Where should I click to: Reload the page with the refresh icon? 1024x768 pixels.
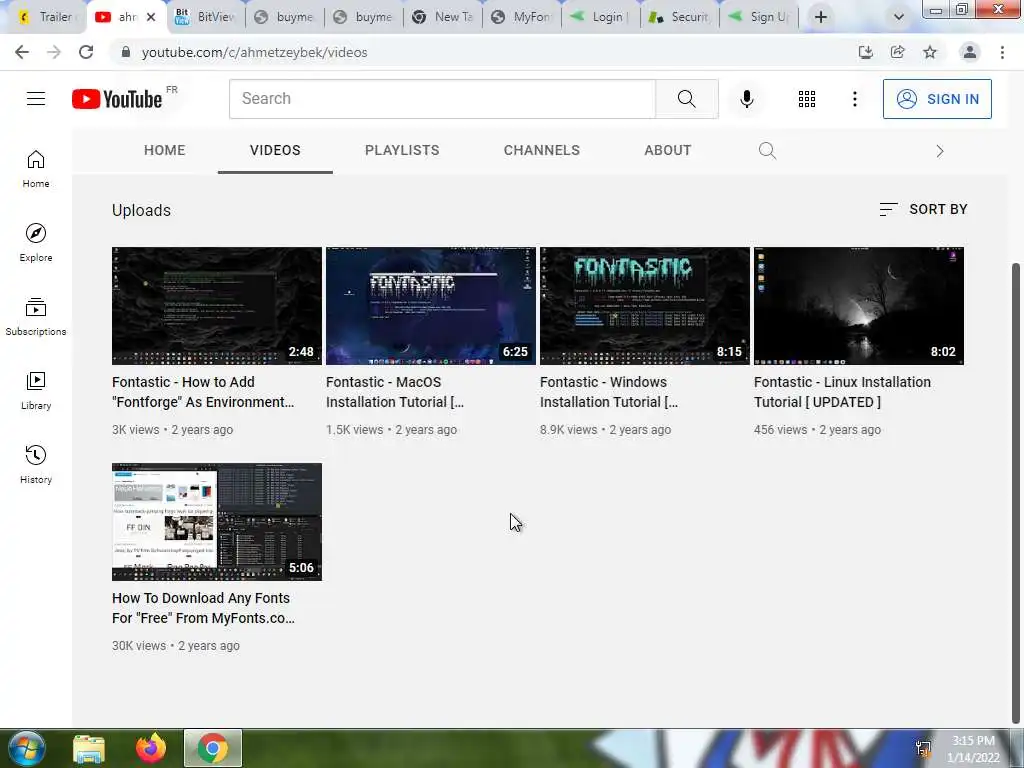click(x=86, y=52)
